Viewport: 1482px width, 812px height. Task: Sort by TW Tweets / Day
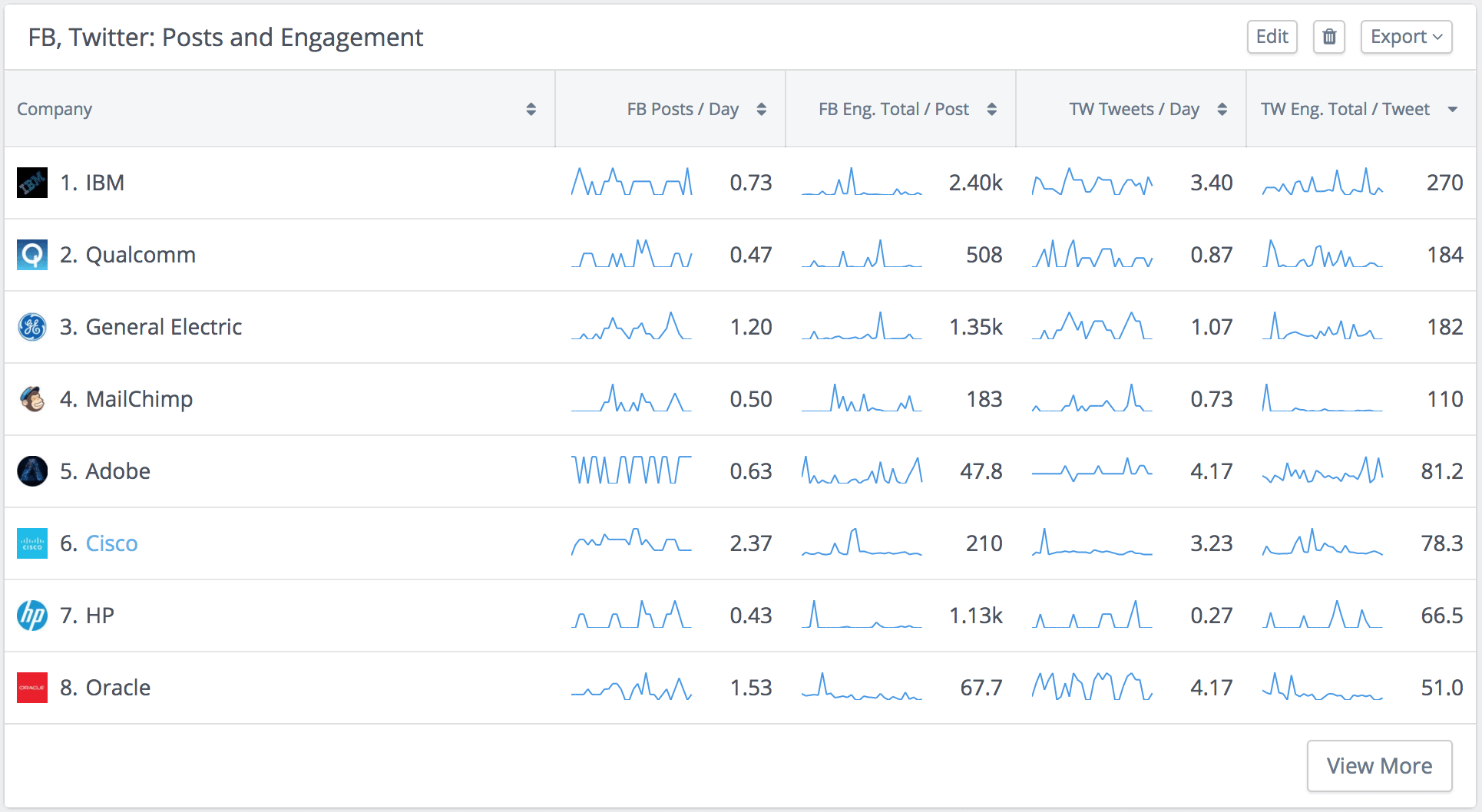[x=1222, y=109]
